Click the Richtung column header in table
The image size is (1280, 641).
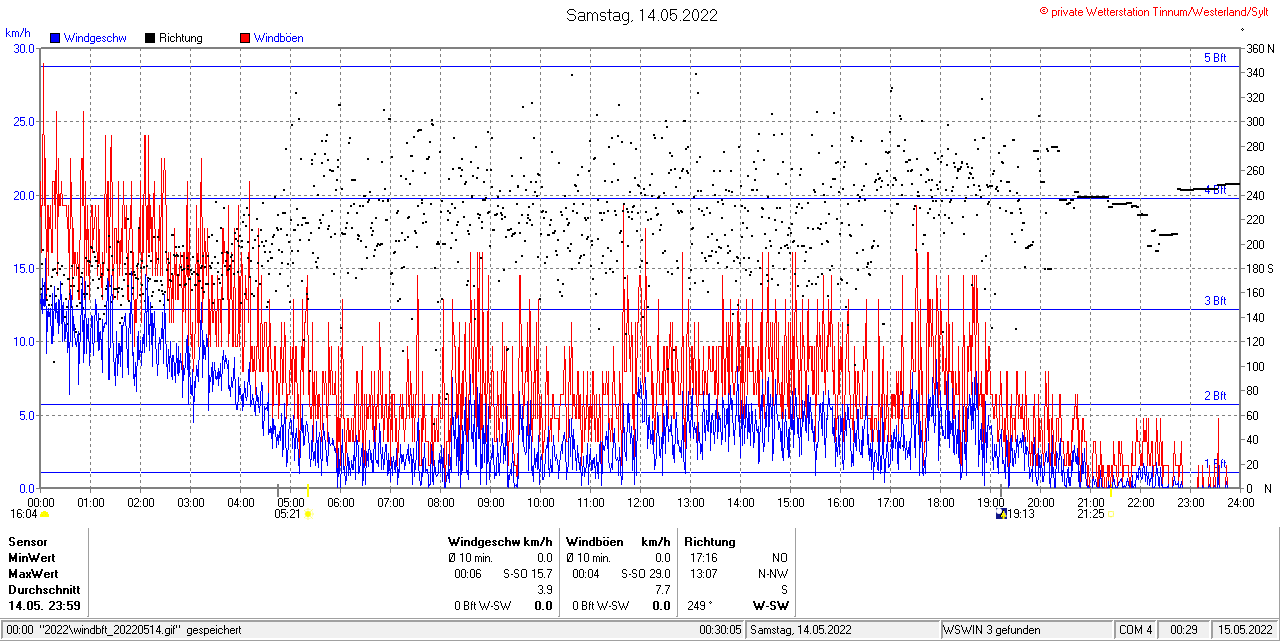point(709,542)
